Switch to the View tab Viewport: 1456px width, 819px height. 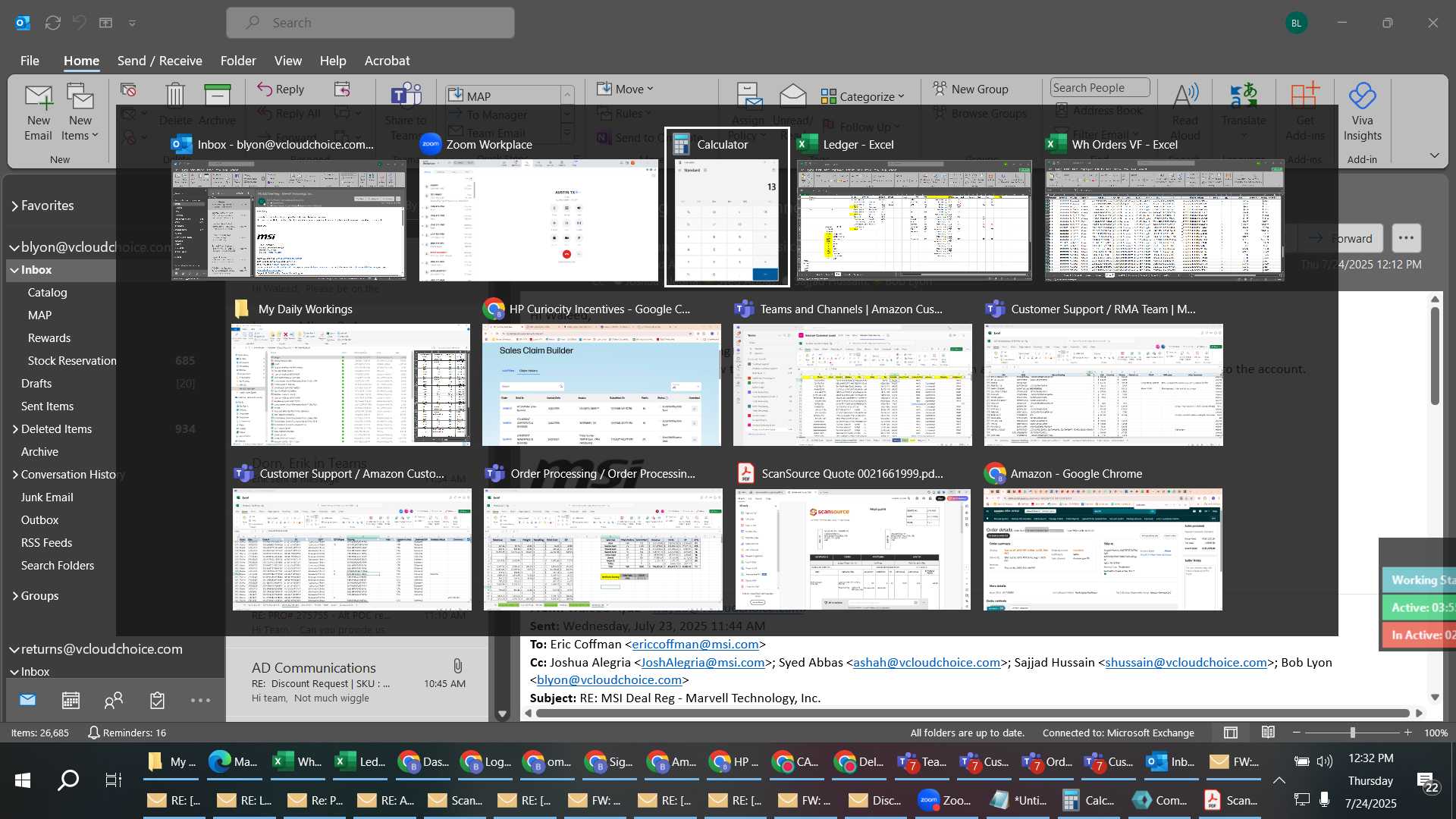287,61
